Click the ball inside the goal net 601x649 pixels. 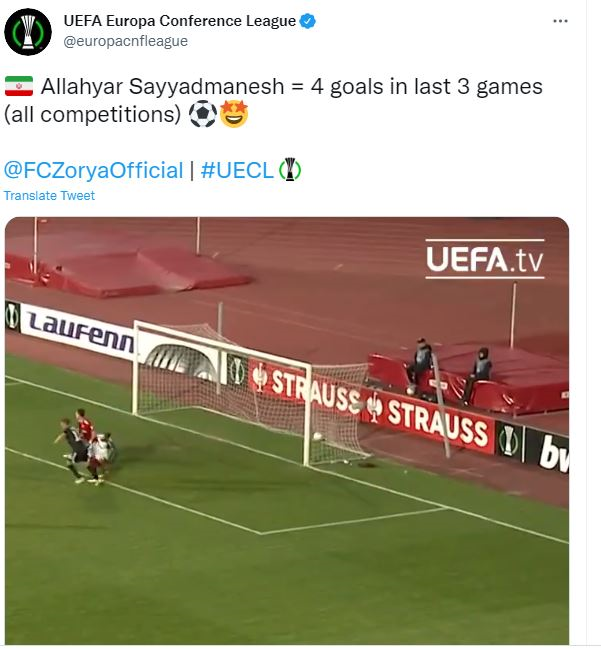(317, 436)
